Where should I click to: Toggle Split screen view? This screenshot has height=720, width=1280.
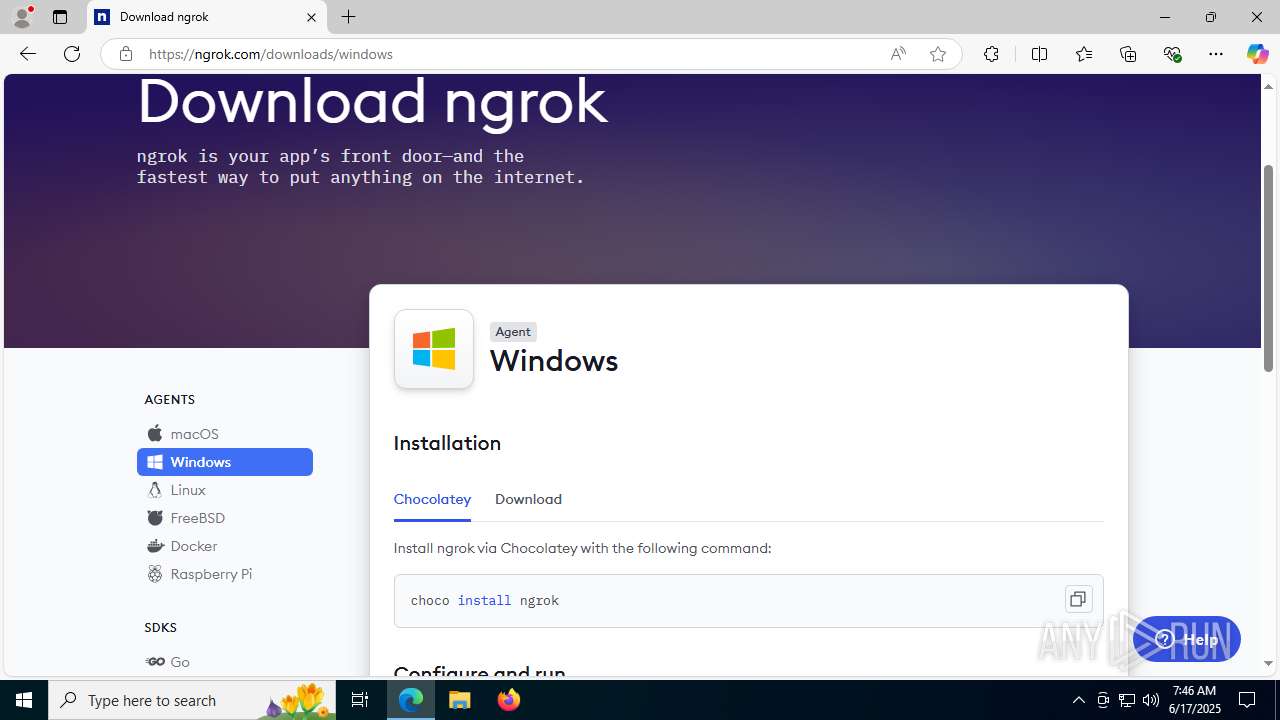(x=1039, y=54)
